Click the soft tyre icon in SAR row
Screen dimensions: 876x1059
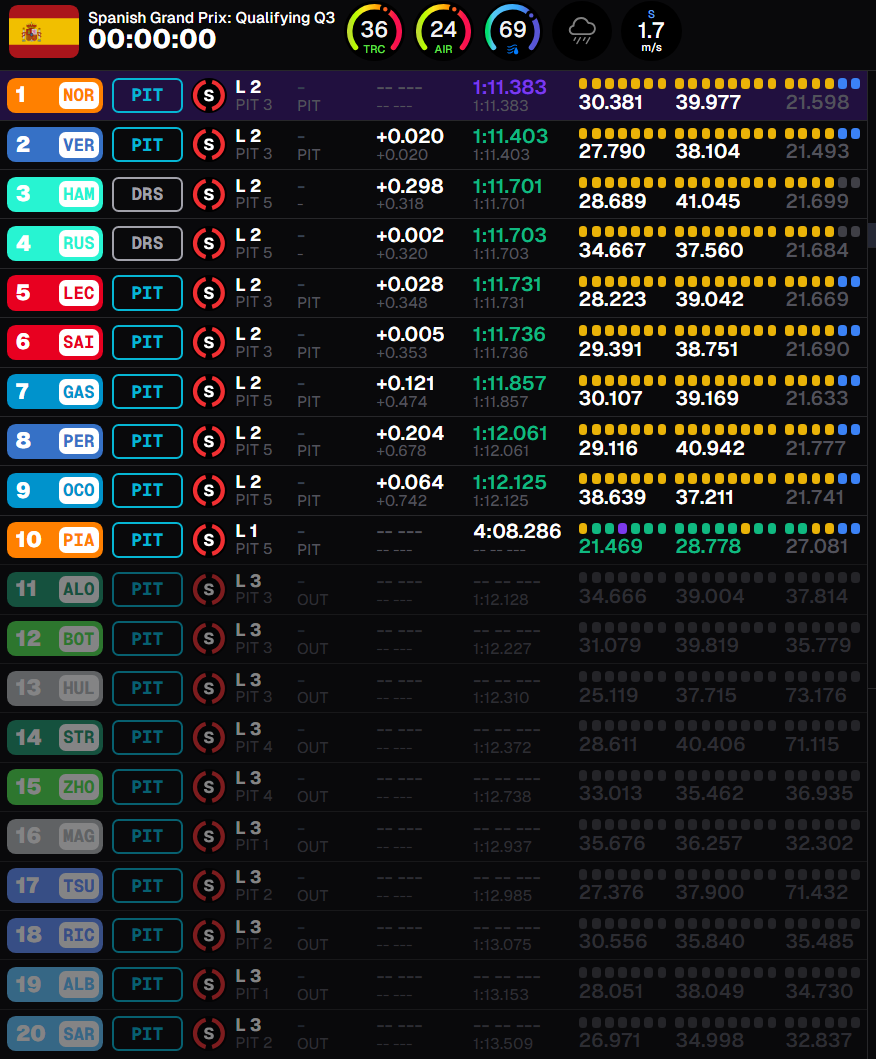coord(209,1033)
